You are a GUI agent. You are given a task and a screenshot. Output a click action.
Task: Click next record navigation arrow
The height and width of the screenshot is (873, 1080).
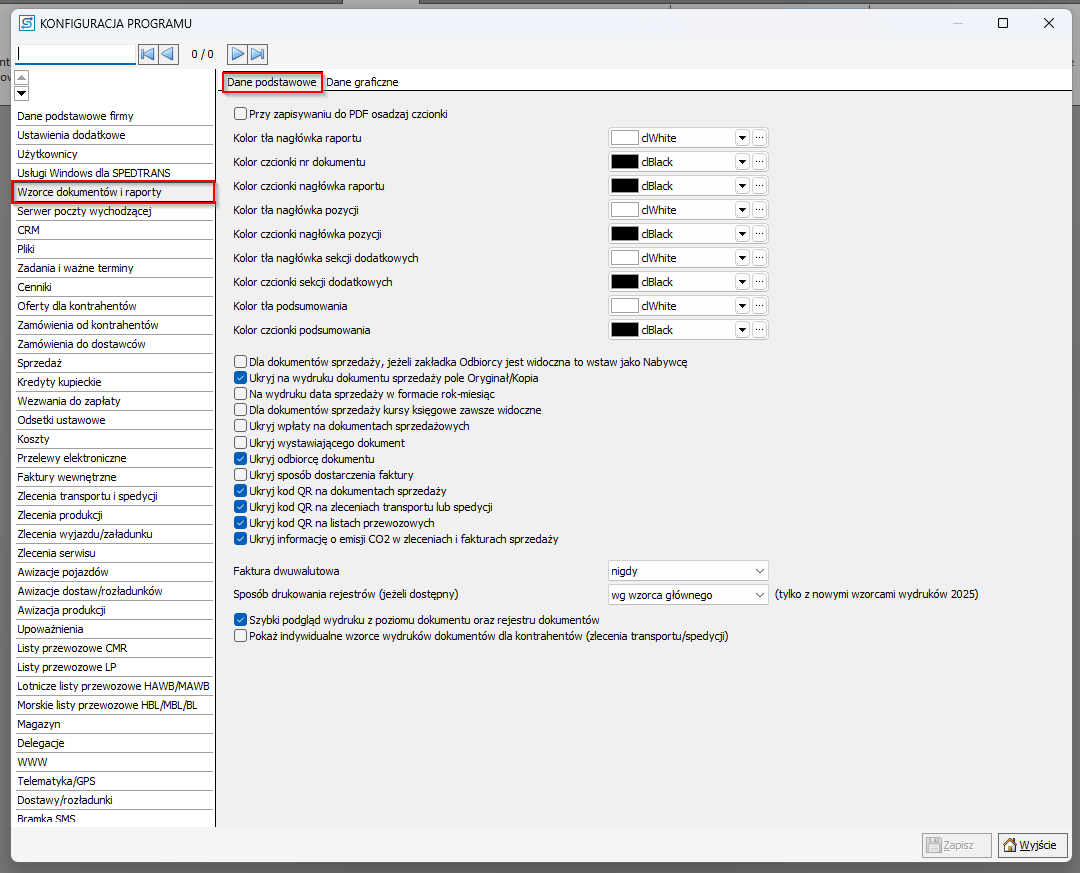237,54
